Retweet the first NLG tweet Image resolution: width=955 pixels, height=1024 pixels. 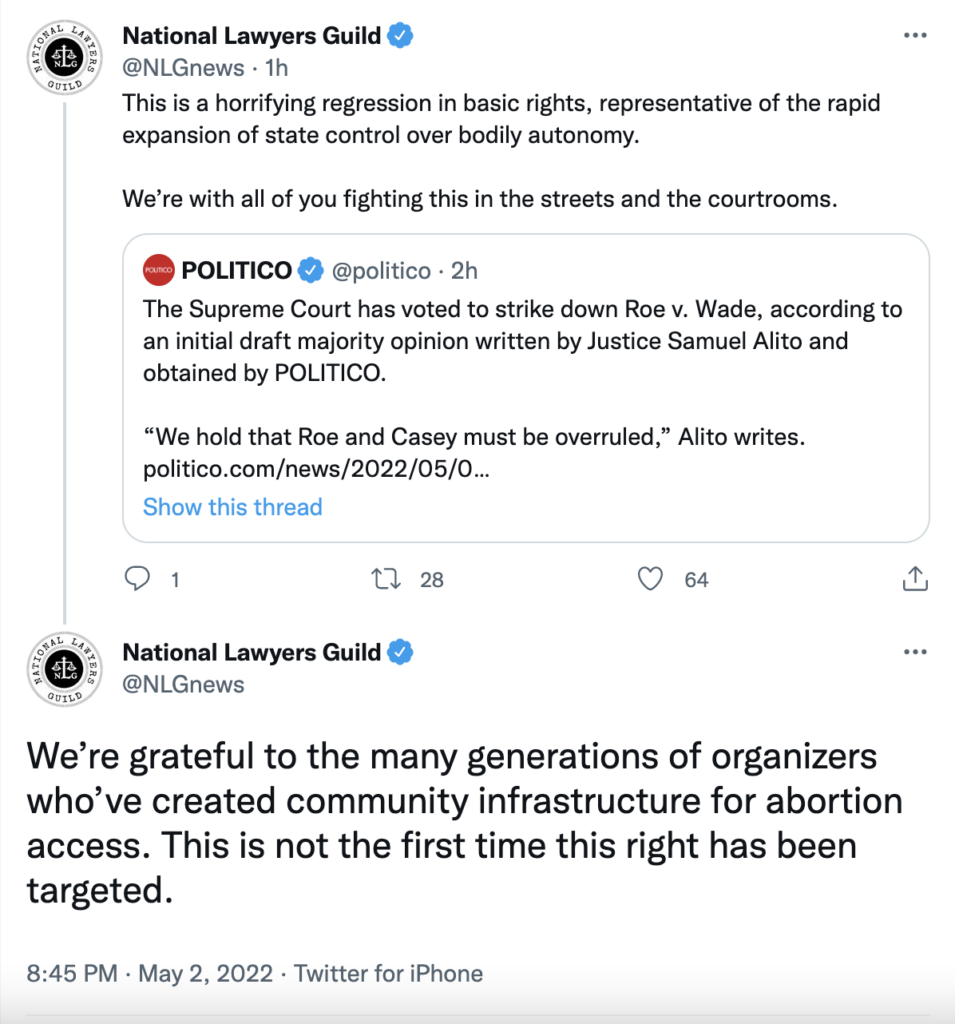pyautogui.click(x=383, y=579)
